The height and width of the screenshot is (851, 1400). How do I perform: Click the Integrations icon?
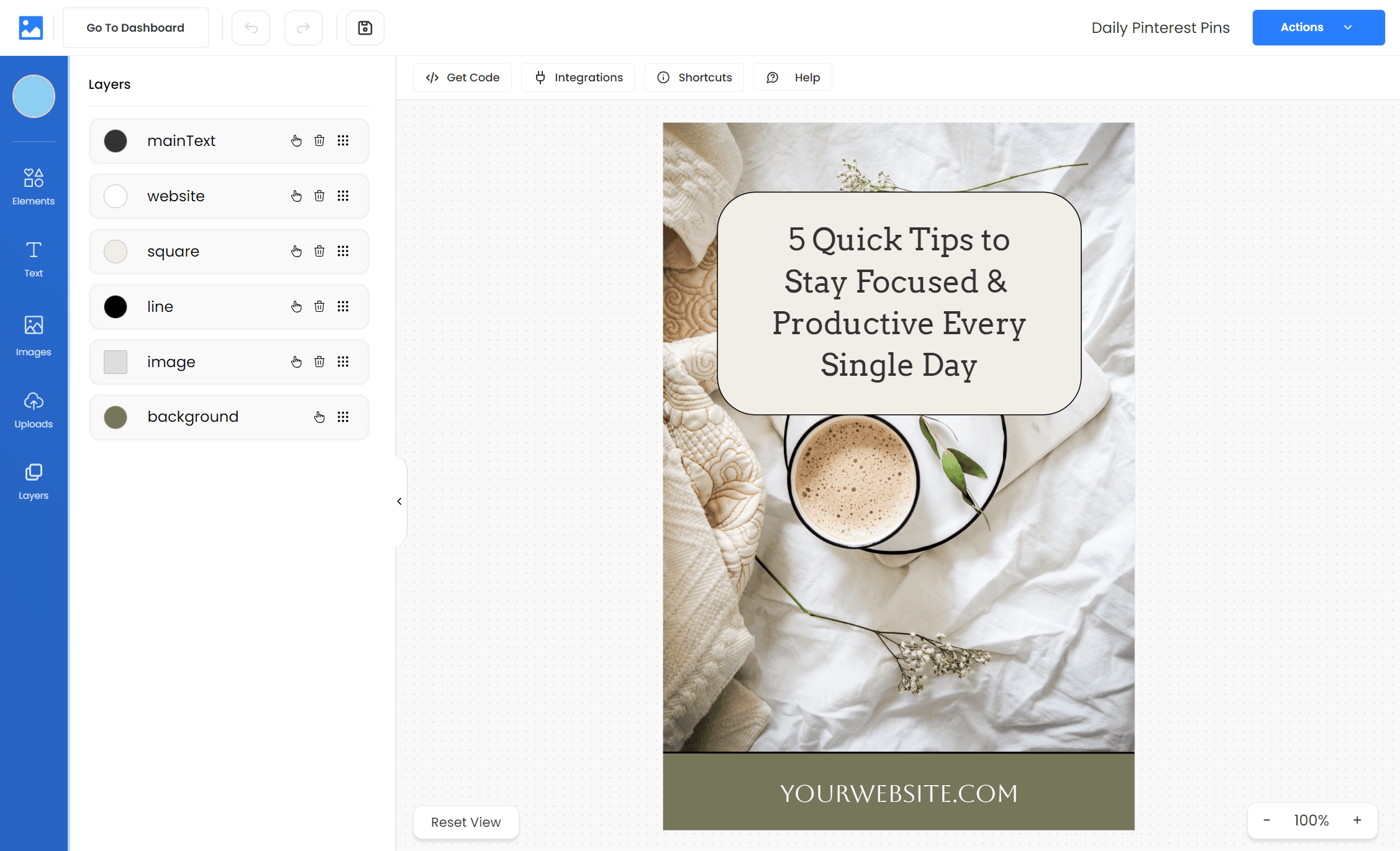click(x=541, y=77)
